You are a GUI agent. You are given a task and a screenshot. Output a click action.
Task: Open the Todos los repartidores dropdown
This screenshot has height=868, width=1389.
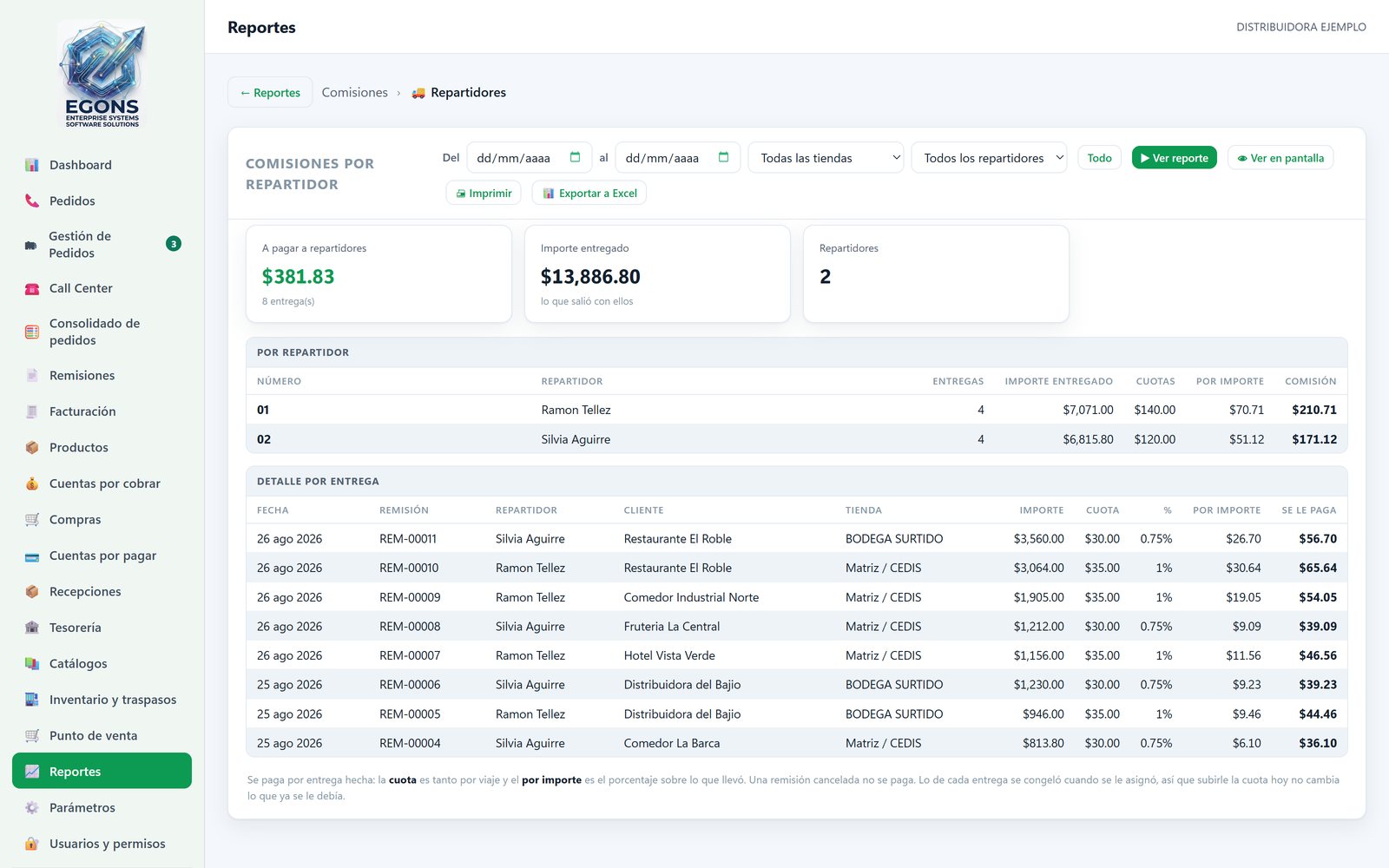pos(989,158)
